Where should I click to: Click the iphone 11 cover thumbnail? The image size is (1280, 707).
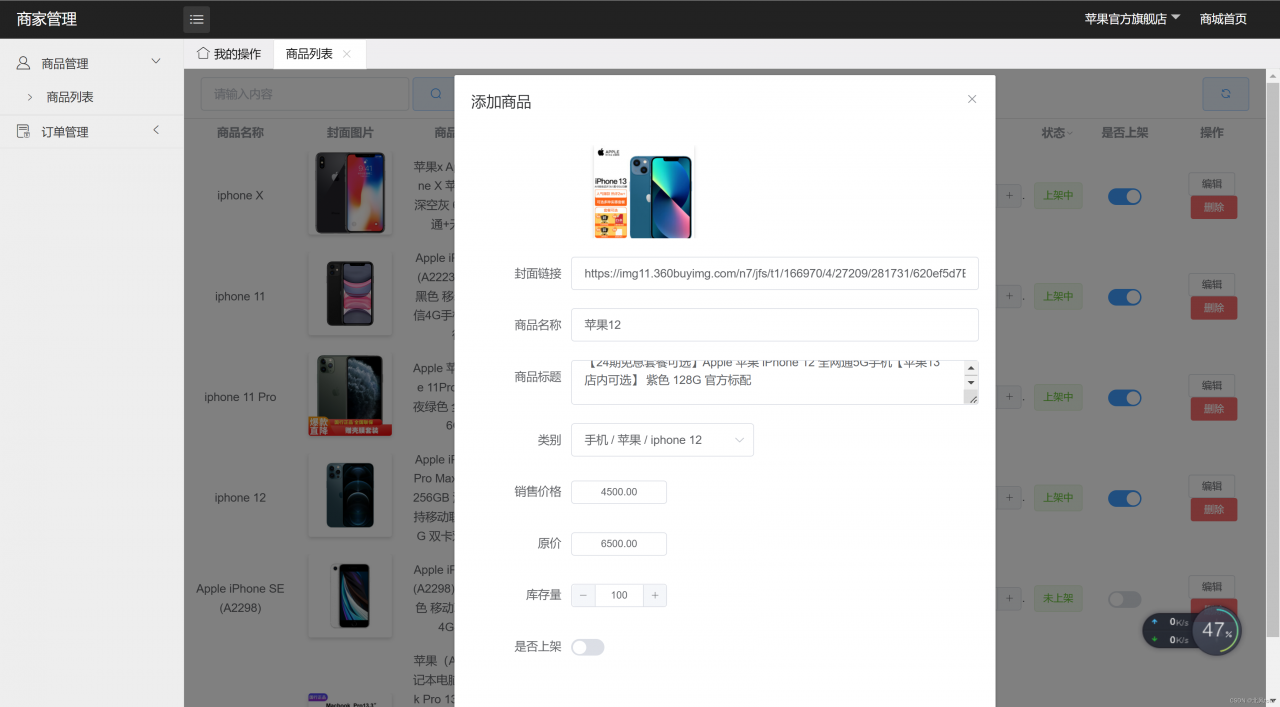tap(350, 294)
